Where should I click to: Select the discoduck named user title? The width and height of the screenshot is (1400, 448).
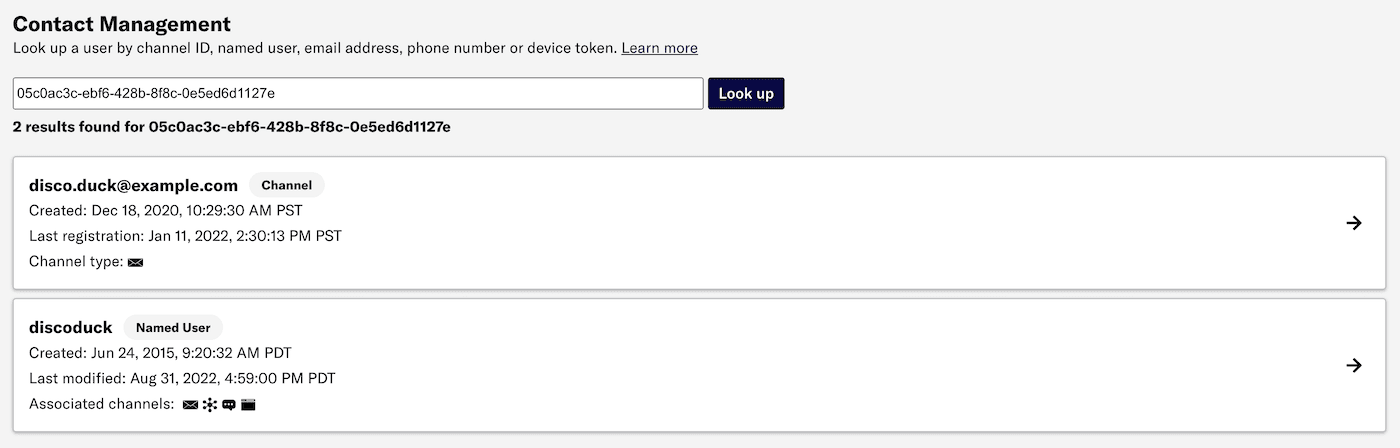point(71,327)
